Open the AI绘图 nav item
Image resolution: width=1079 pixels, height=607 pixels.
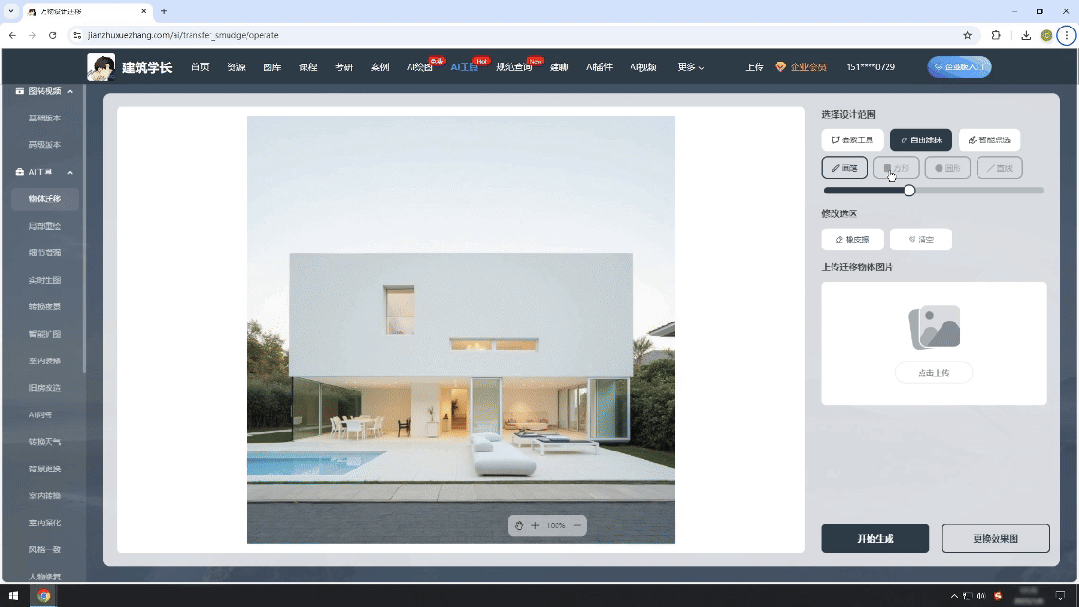pos(420,67)
